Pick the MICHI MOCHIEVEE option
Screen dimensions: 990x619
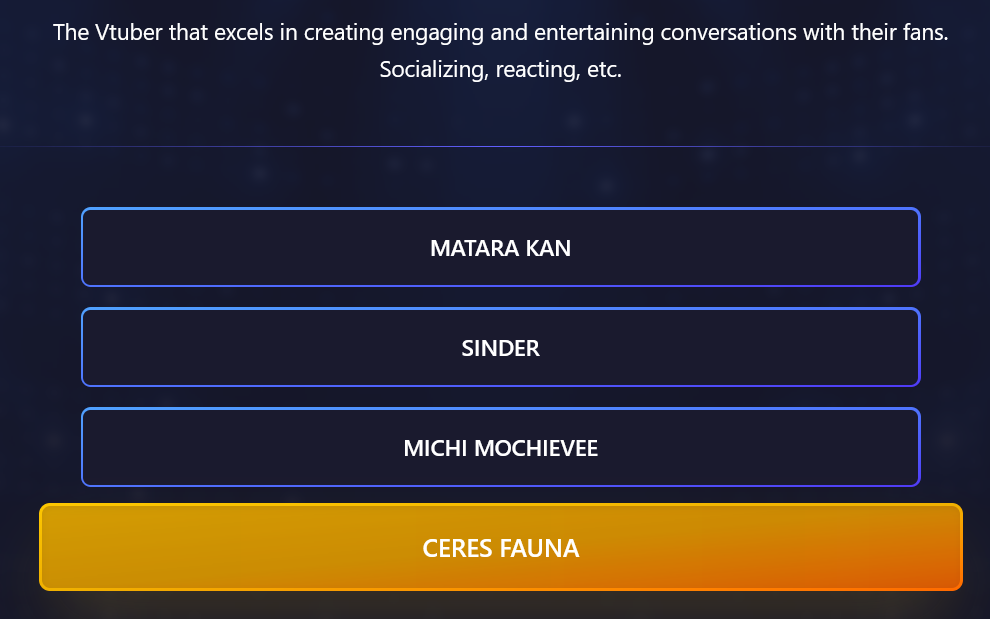pos(500,447)
